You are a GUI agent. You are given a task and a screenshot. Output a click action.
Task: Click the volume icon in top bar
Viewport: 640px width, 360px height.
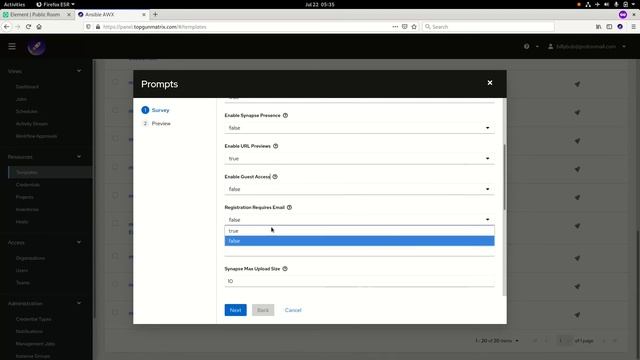point(607,4)
